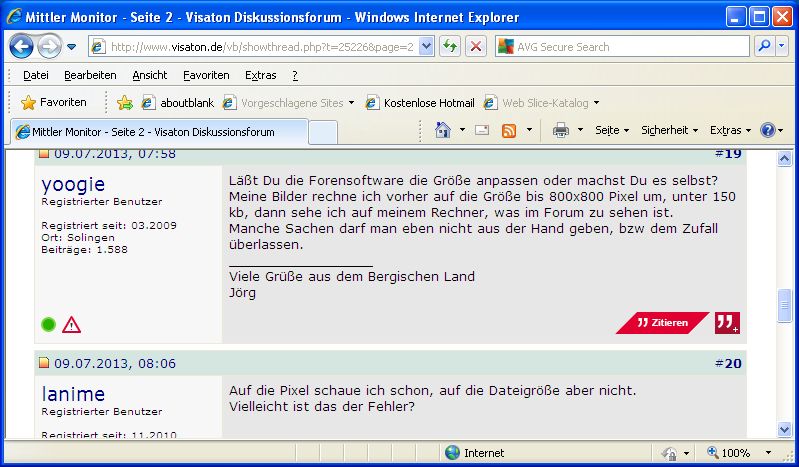Click the 100% zoom level button
799x467 pixels.
coord(729,453)
